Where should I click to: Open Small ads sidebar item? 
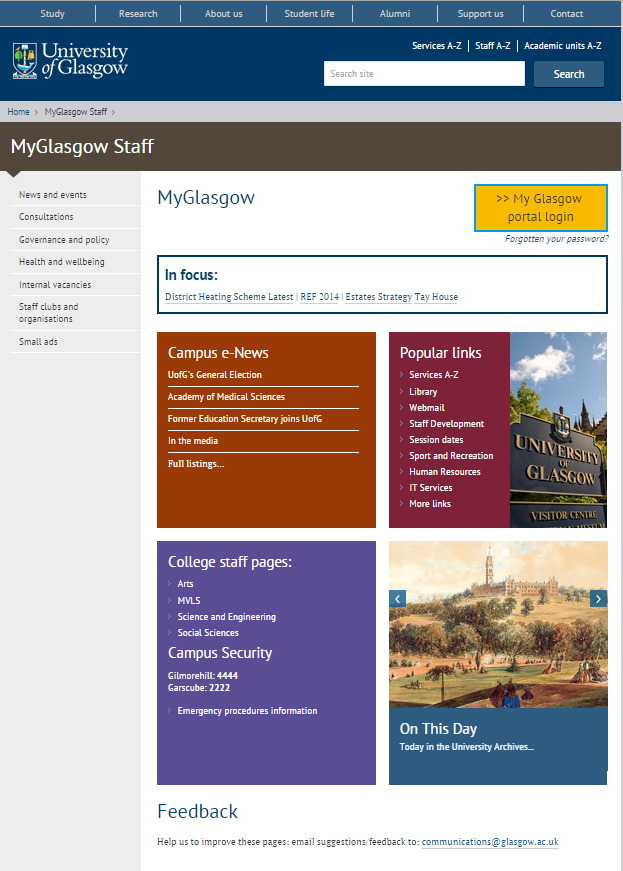pyautogui.click(x=38, y=342)
